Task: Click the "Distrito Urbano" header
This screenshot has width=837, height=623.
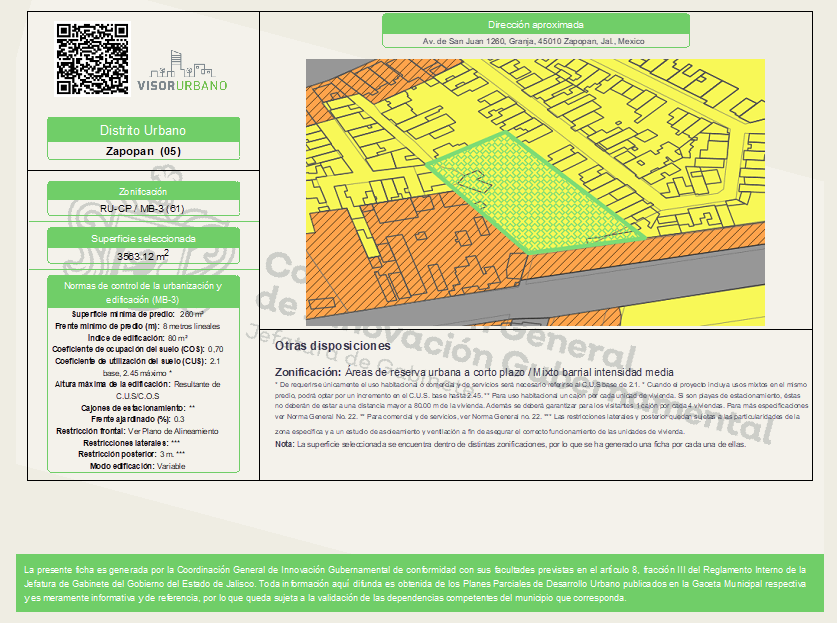Action: (143, 130)
